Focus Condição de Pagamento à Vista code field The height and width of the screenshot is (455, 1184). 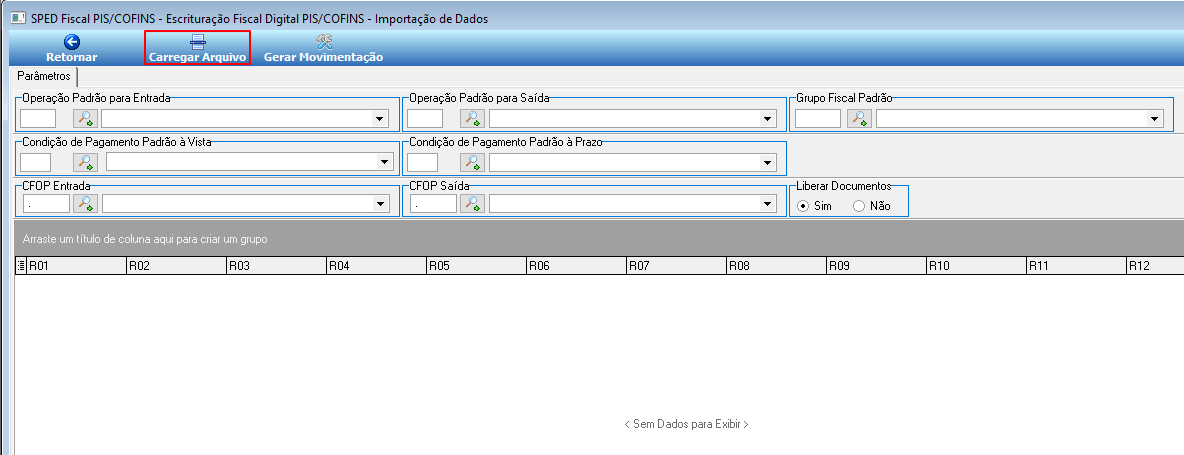pos(35,161)
